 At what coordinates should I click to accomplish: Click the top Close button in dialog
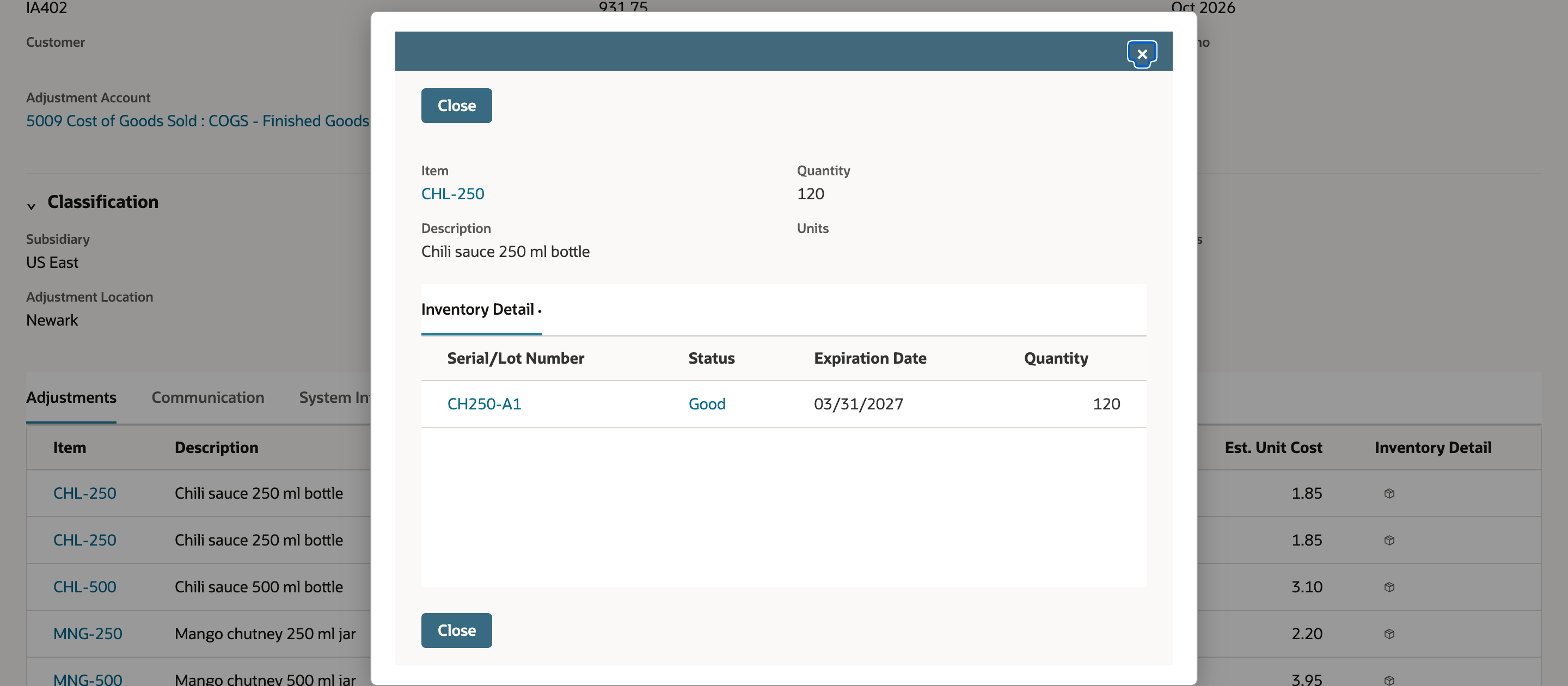pos(457,105)
